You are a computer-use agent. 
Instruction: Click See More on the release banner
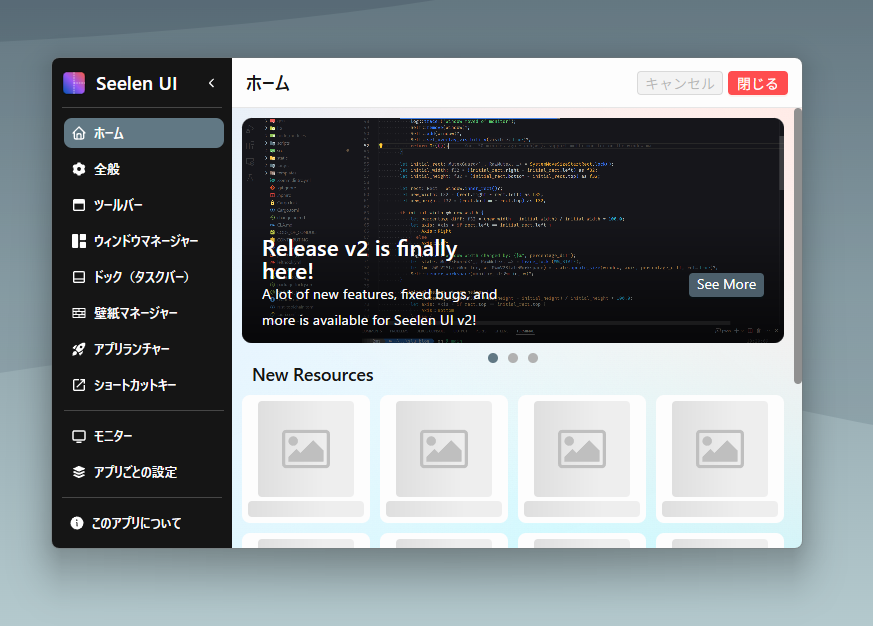(x=727, y=285)
